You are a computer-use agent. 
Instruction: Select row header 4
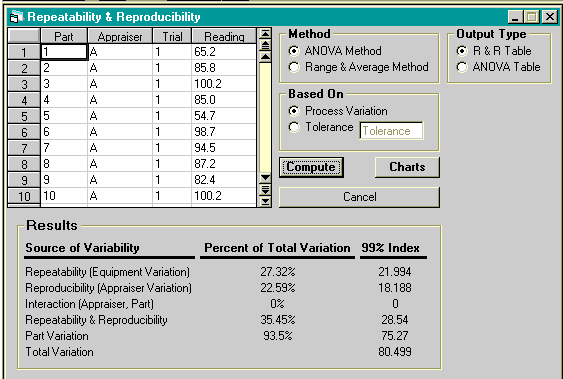pyautogui.click(x=24, y=100)
